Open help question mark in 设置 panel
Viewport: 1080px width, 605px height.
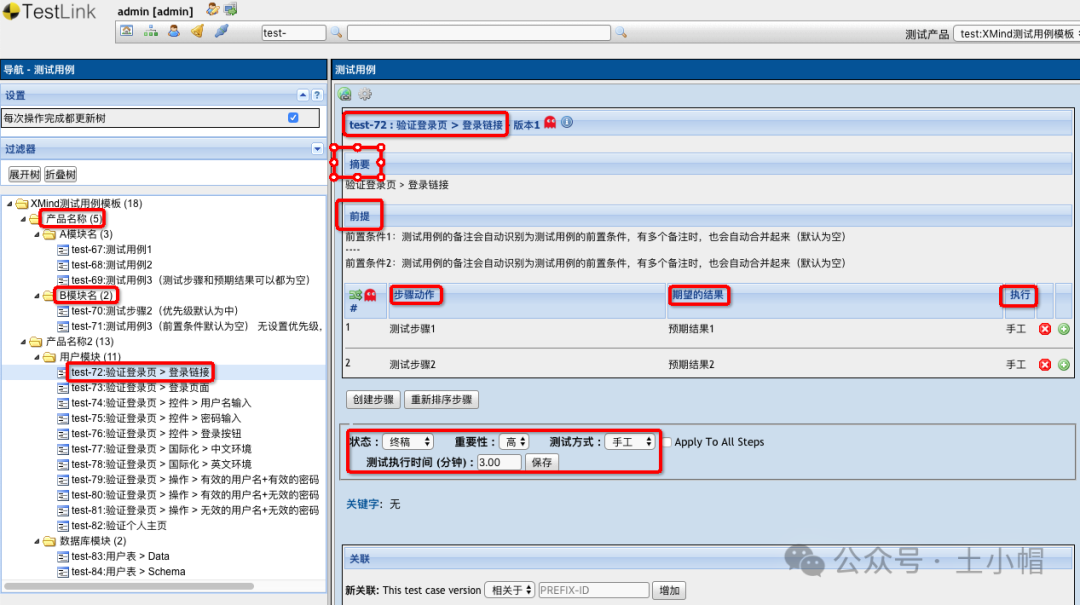click(317, 95)
